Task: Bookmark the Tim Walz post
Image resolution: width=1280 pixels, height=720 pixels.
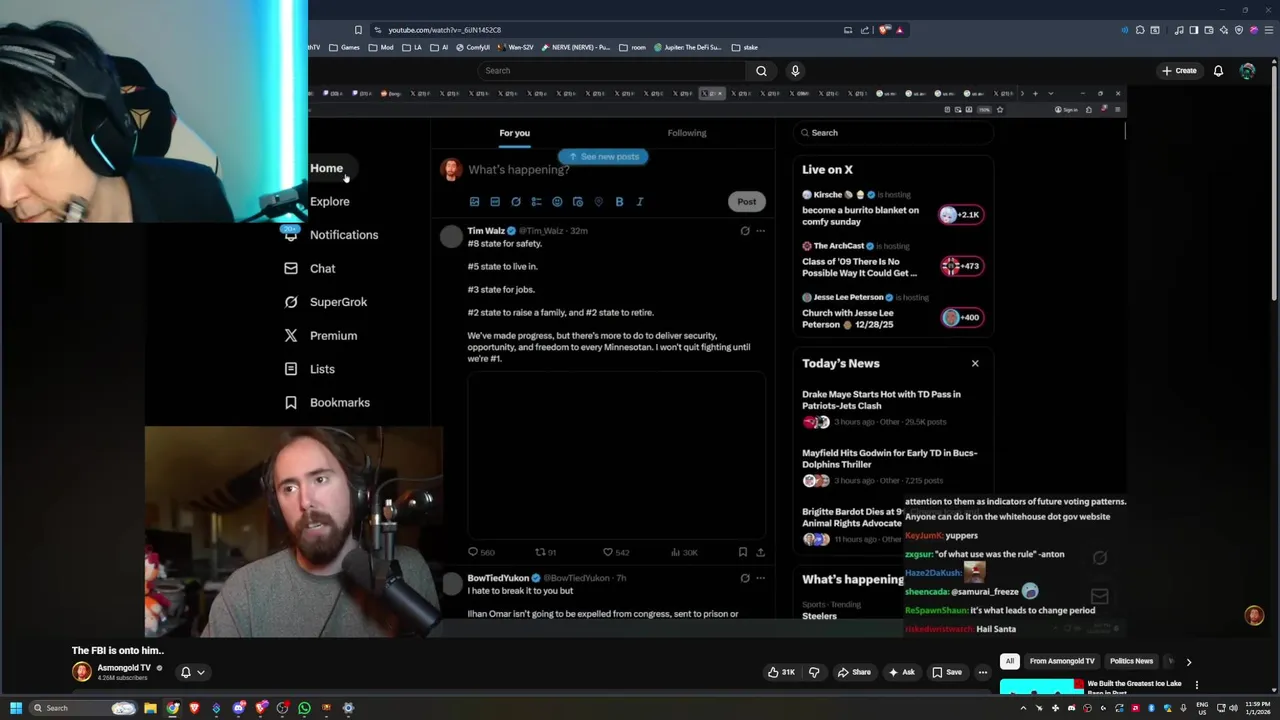Action: (x=742, y=552)
